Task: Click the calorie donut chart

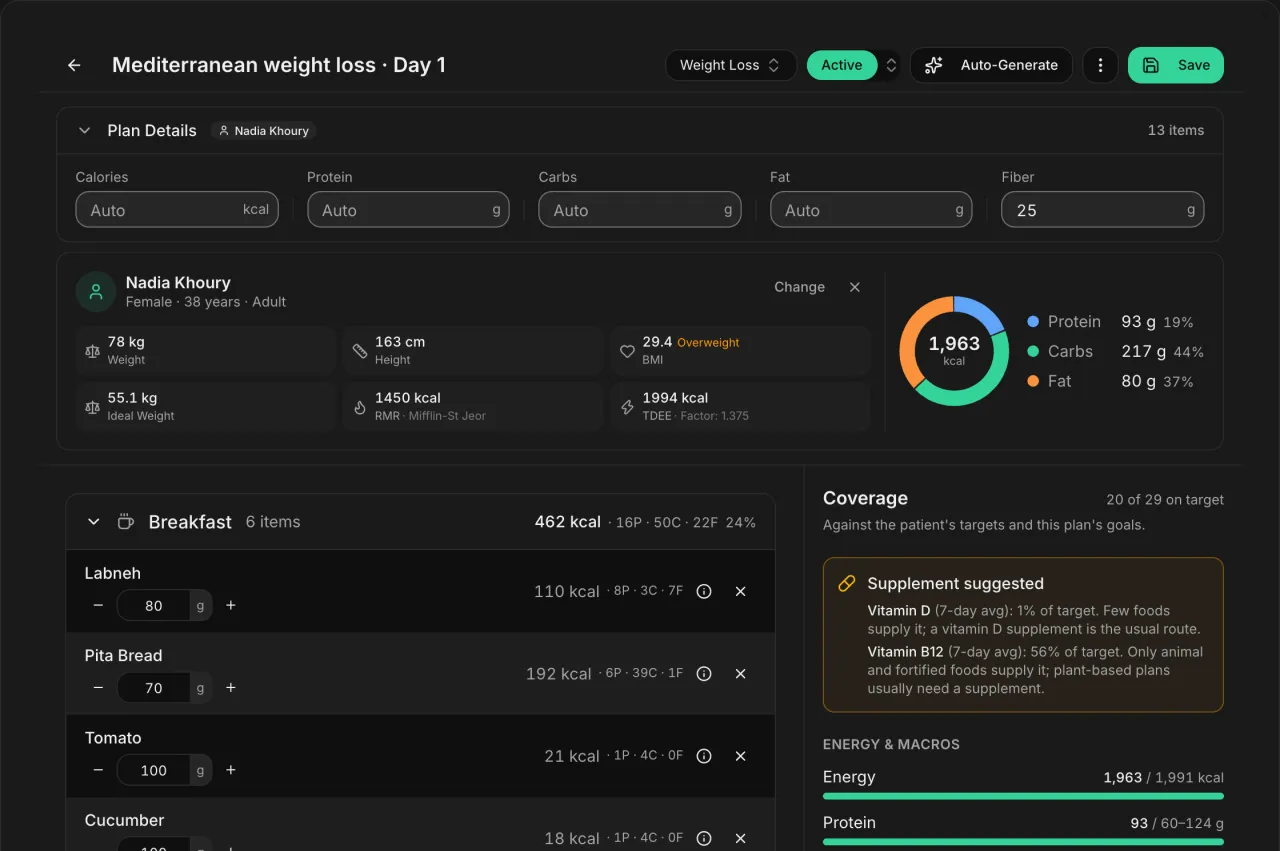Action: 954,351
